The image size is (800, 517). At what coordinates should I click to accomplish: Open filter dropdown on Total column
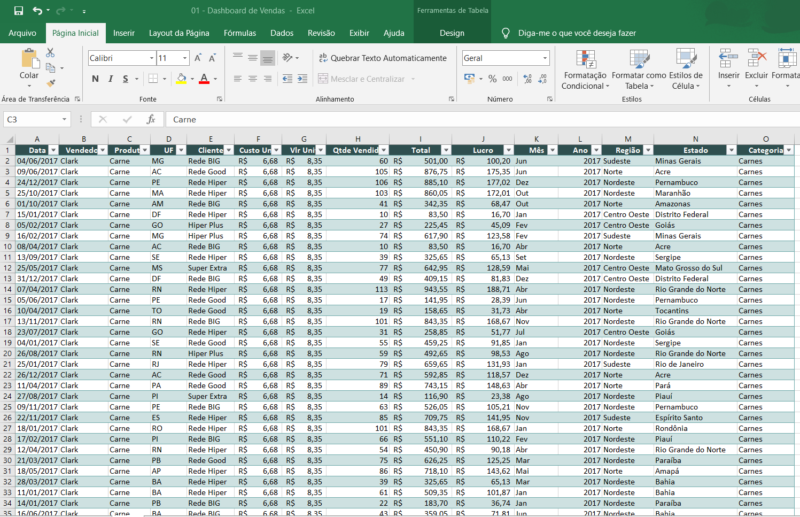pyautogui.click(x=446, y=150)
